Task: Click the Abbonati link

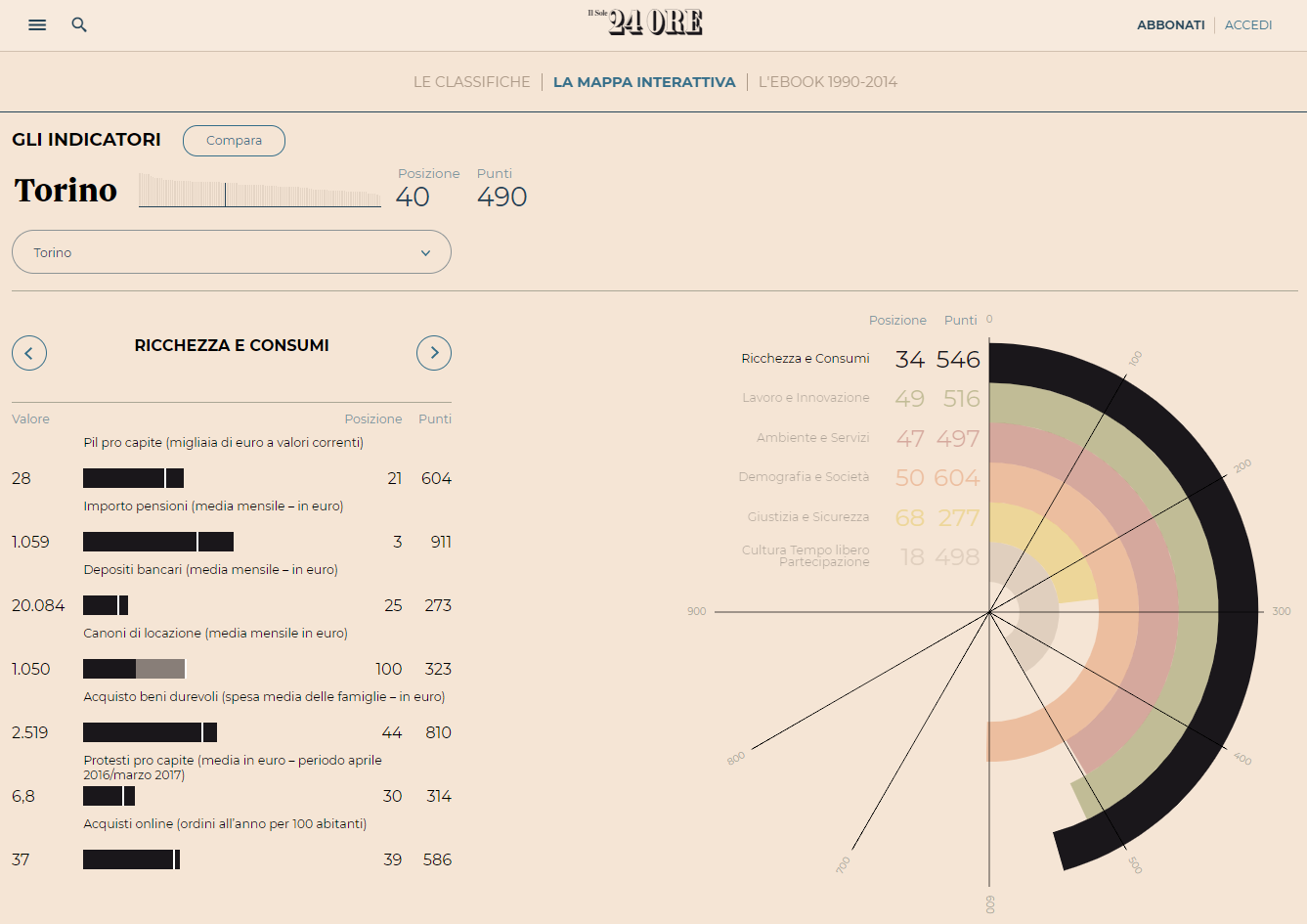Action: click(1170, 25)
